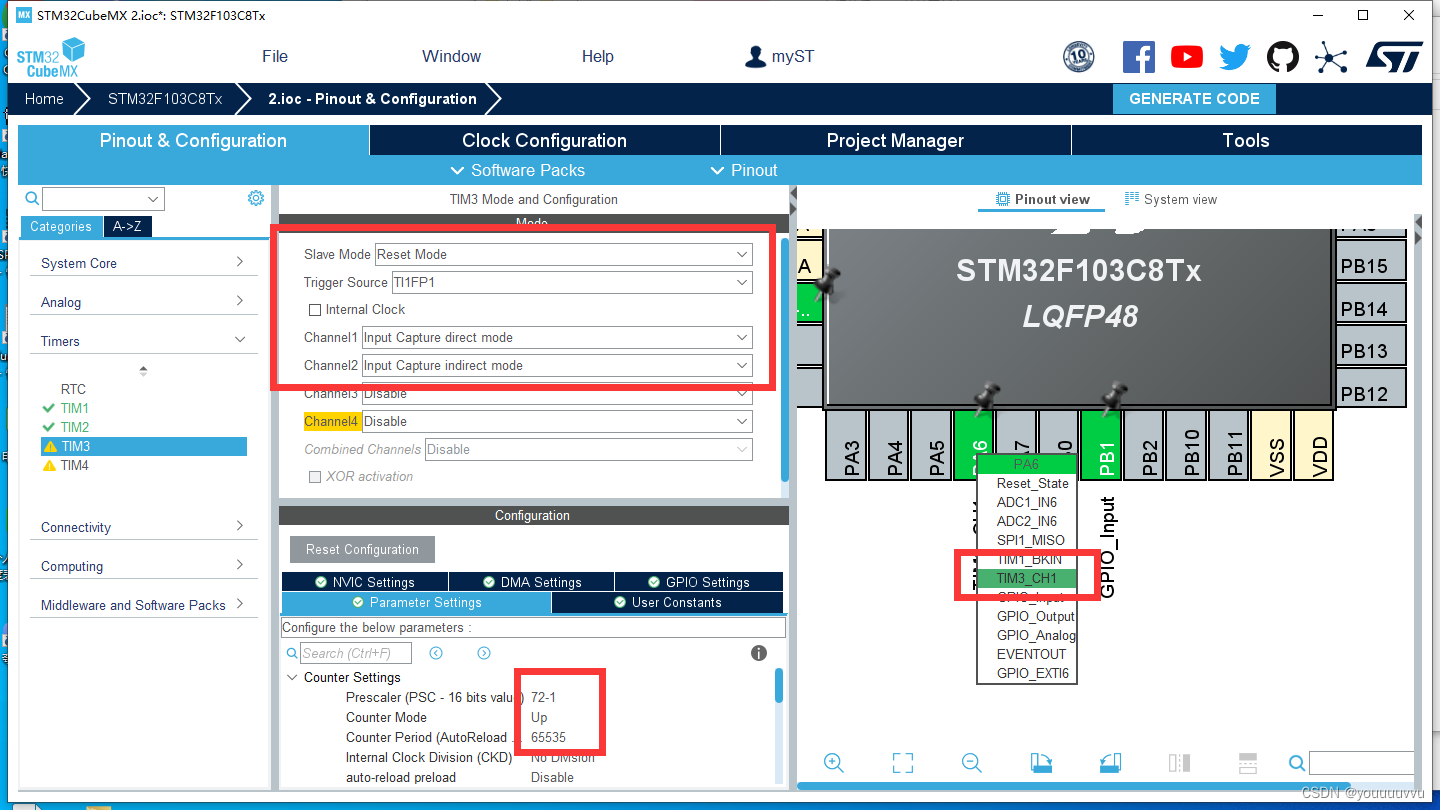This screenshot has width=1440, height=810.
Task: Zoom out on the pinout view
Action: click(971, 762)
